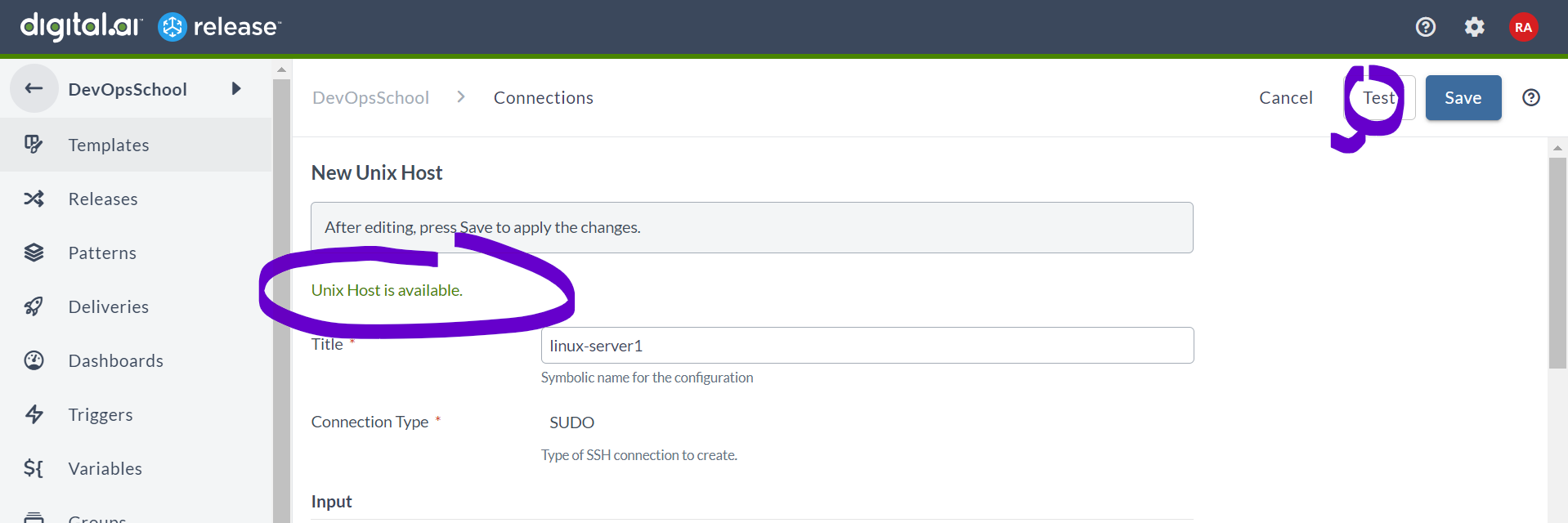This screenshot has height=523, width=1568.
Task: Click the DevOpsSchool breadcrumb link
Action: tap(370, 98)
